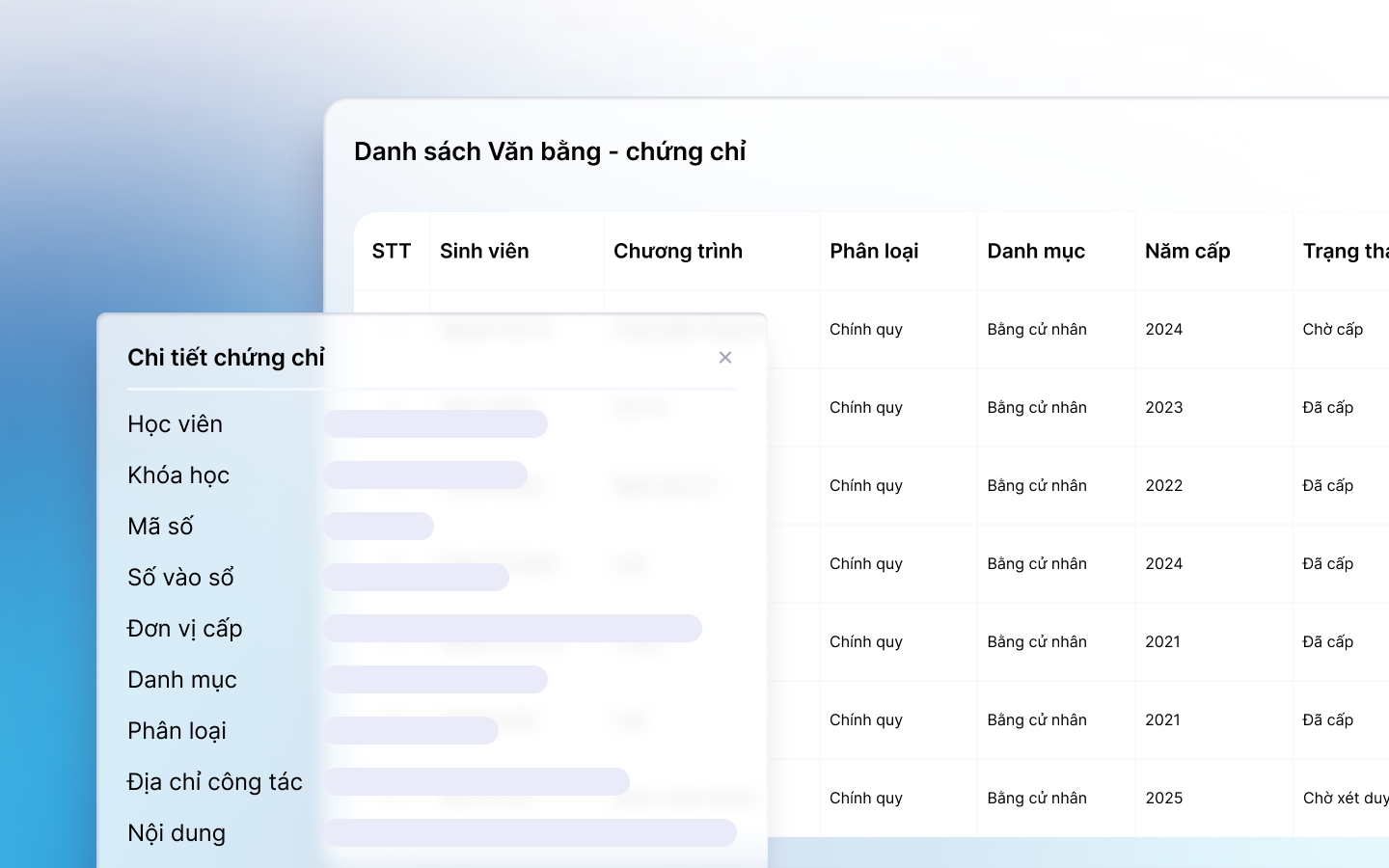
Task: Click the Khóa học value field
Action: click(x=425, y=475)
